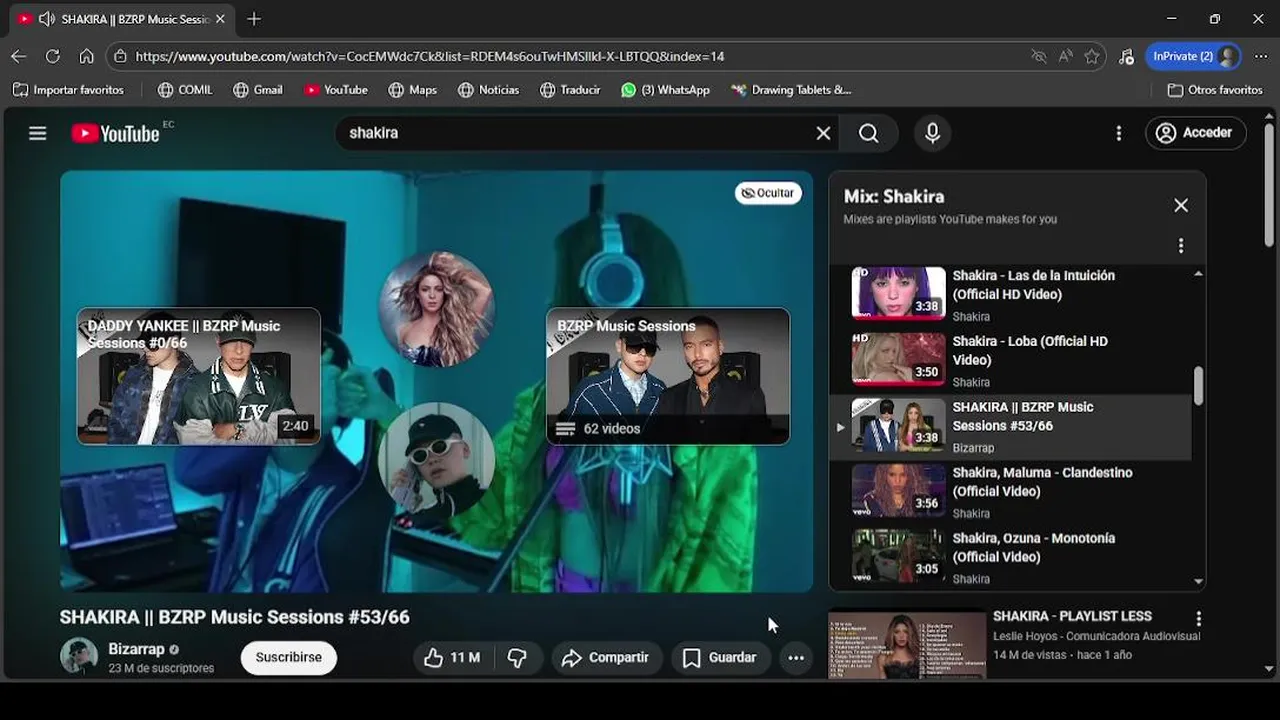Click the magnifier search button
The height and width of the screenshot is (720, 1280).
[869, 133]
